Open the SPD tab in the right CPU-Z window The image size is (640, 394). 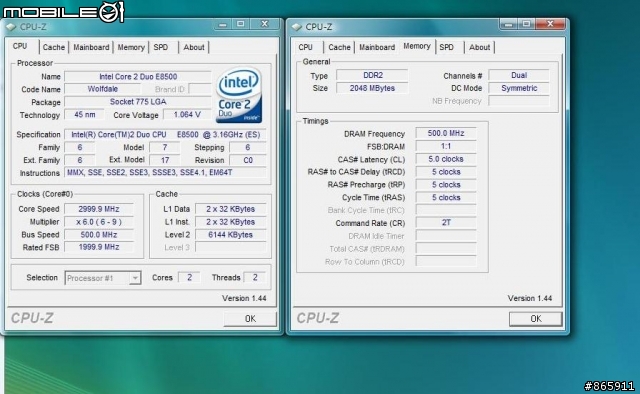pos(447,47)
